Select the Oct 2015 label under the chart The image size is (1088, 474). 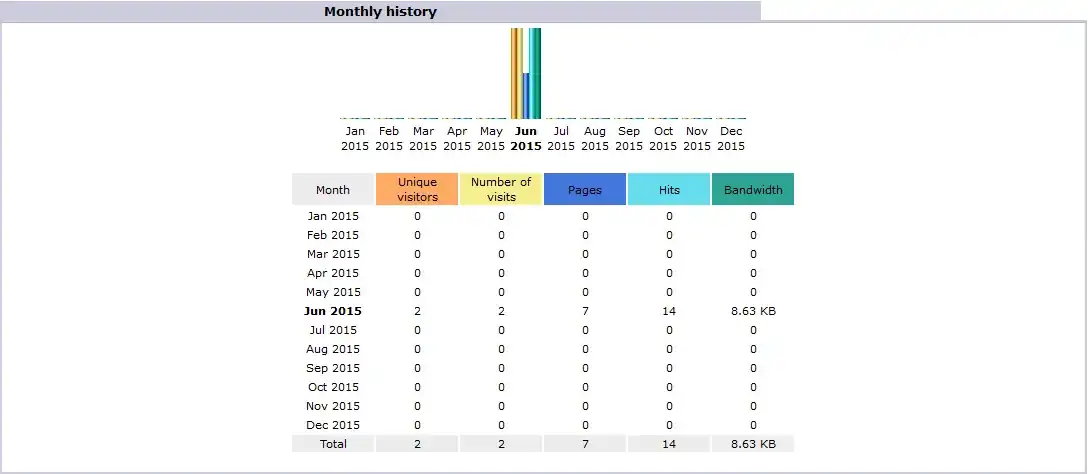click(663, 138)
